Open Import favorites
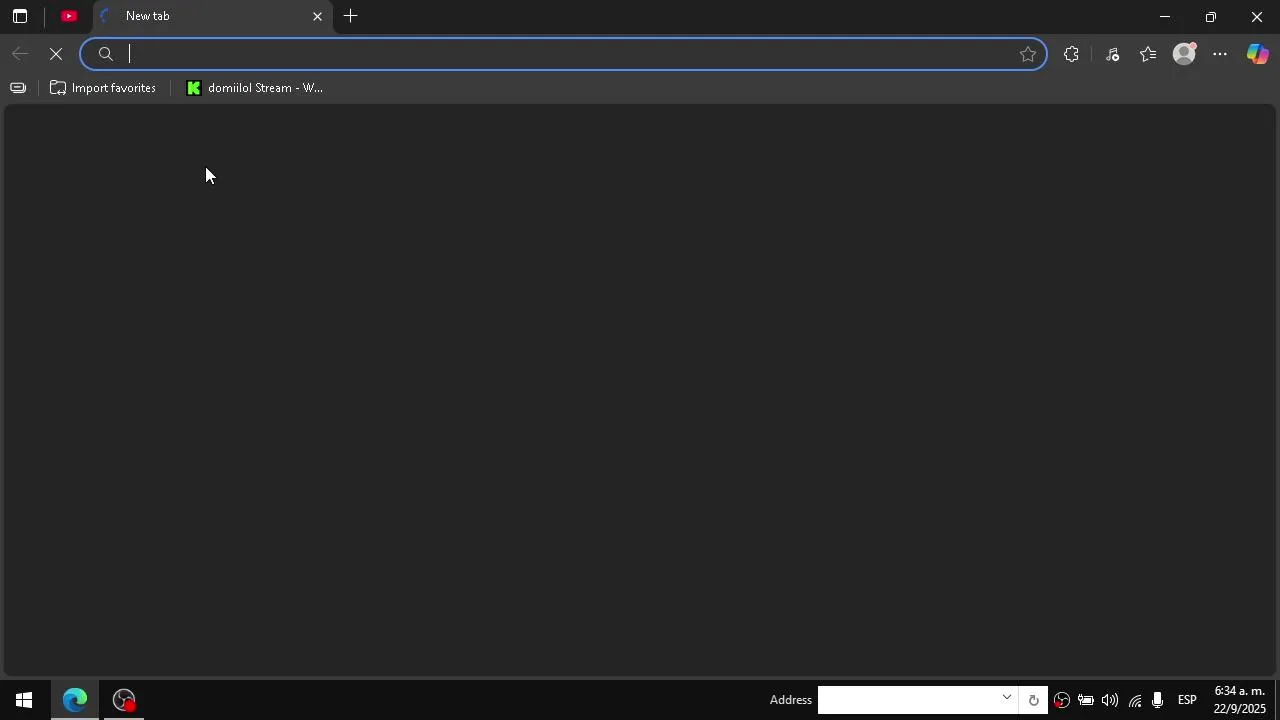Image resolution: width=1280 pixels, height=720 pixels. (103, 88)
